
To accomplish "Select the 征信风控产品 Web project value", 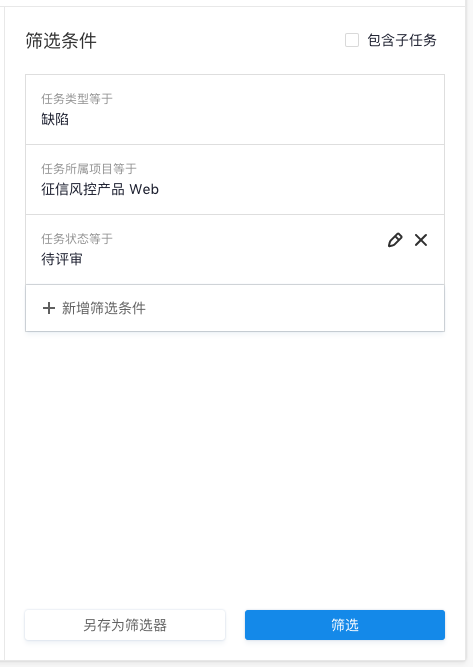I will 100,189.
